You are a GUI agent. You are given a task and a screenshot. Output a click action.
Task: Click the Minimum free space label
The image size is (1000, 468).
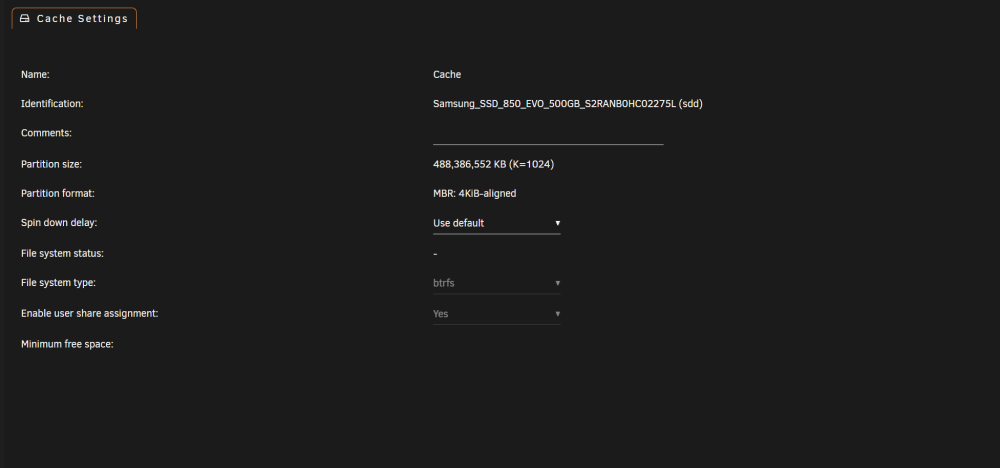(x=67, y=344)
